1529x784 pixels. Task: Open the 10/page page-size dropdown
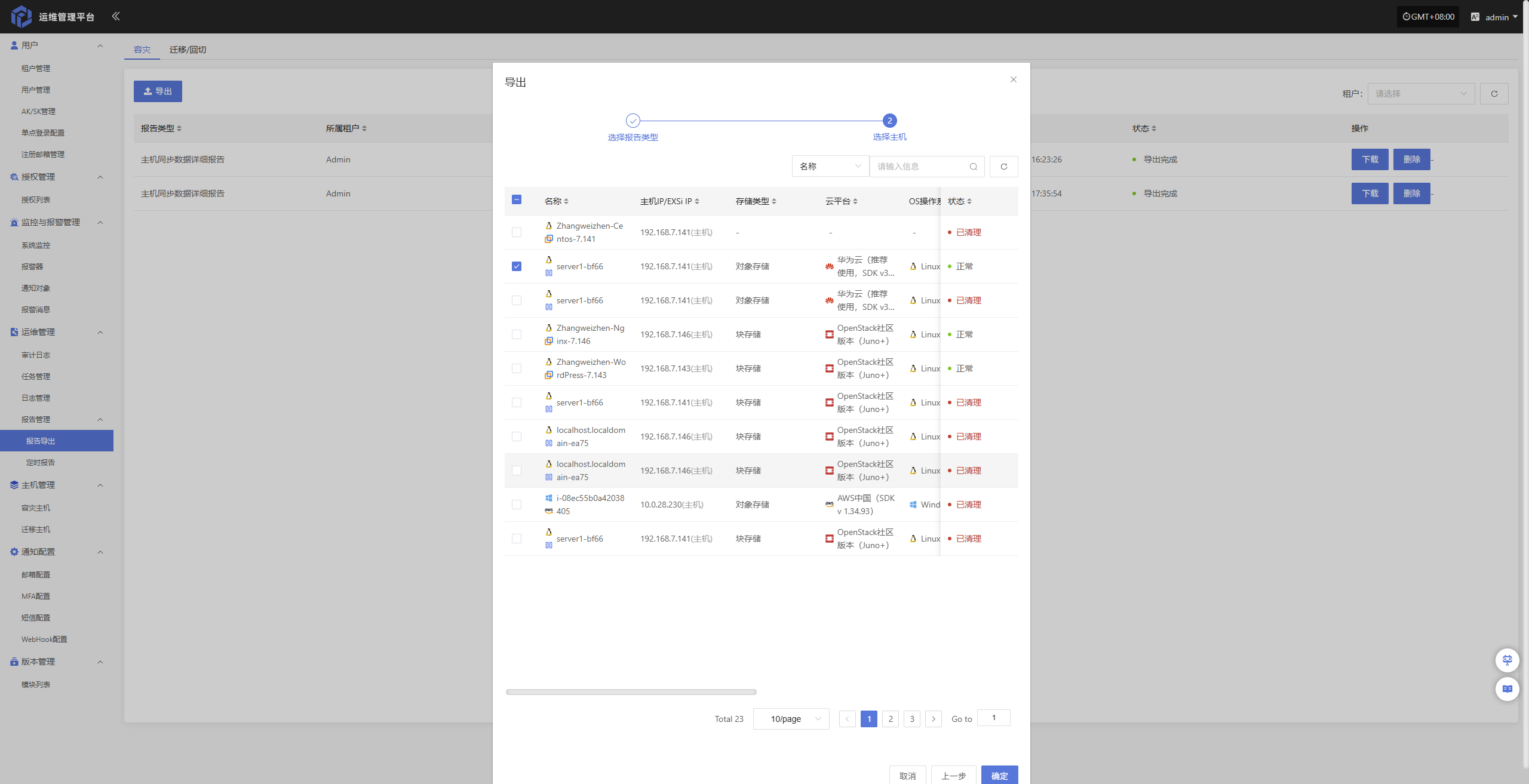coord(791,719)
